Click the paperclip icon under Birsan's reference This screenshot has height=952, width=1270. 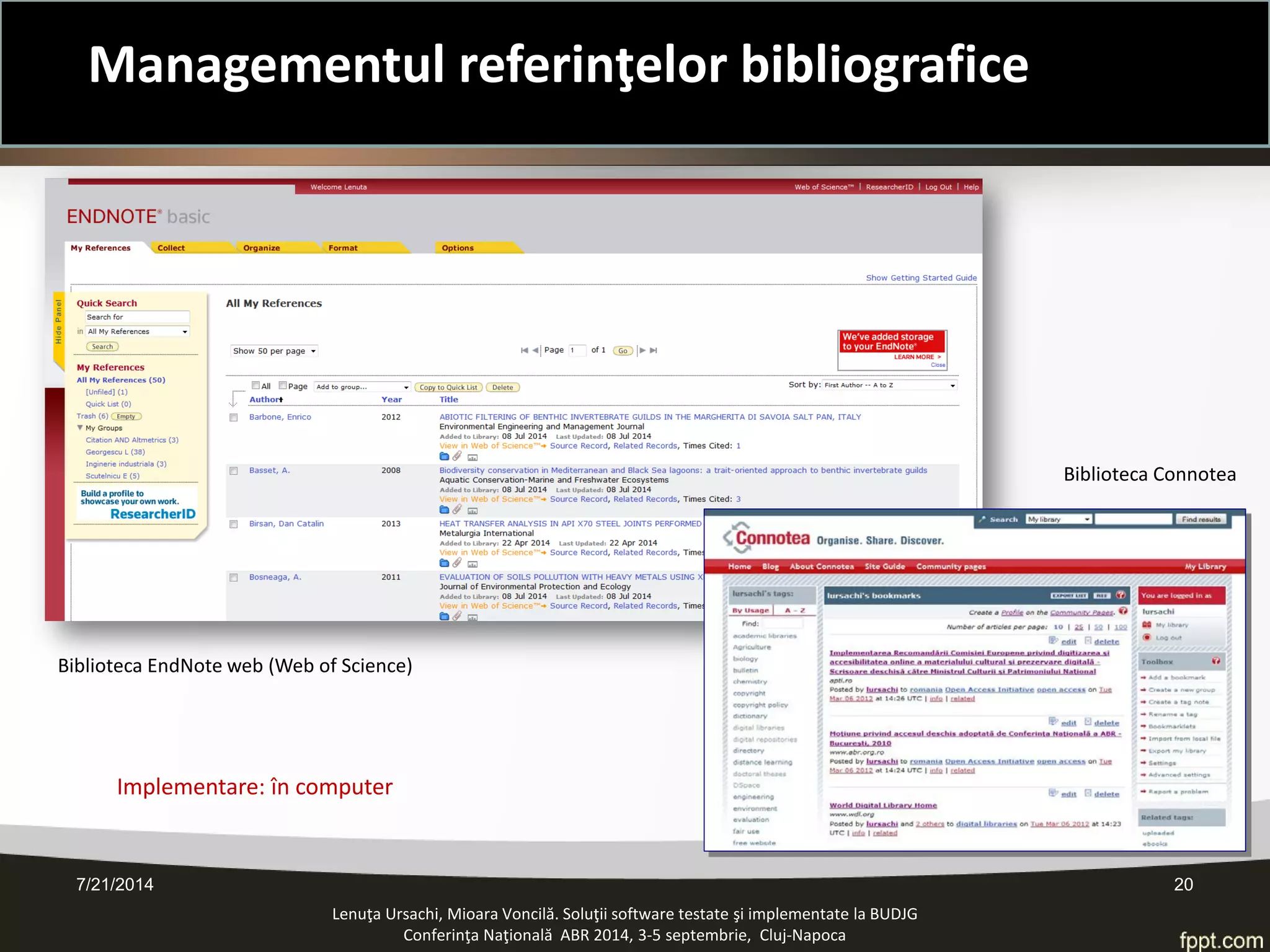coord(457,563)
